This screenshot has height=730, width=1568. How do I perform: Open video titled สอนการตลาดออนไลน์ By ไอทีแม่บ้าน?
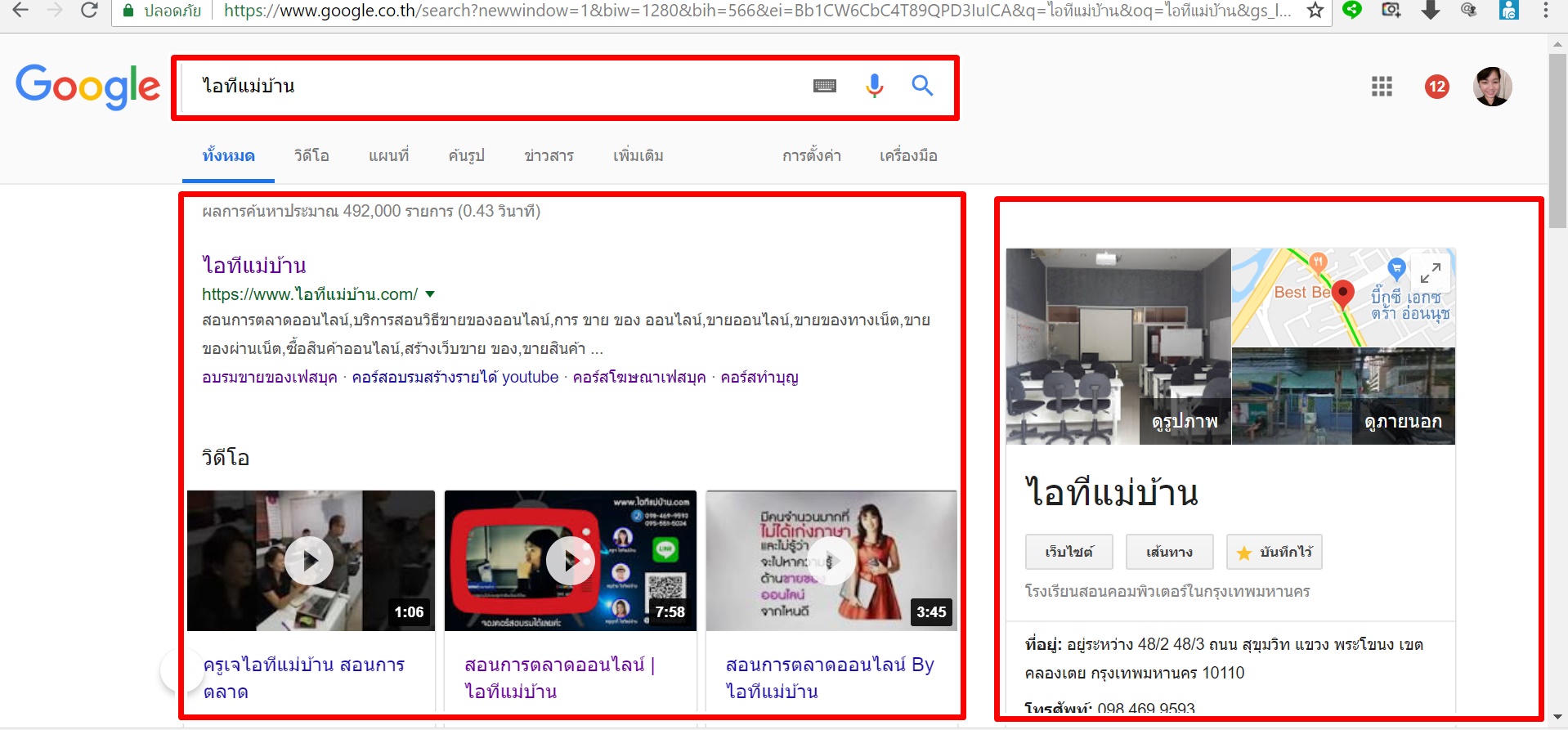point(830,678)
